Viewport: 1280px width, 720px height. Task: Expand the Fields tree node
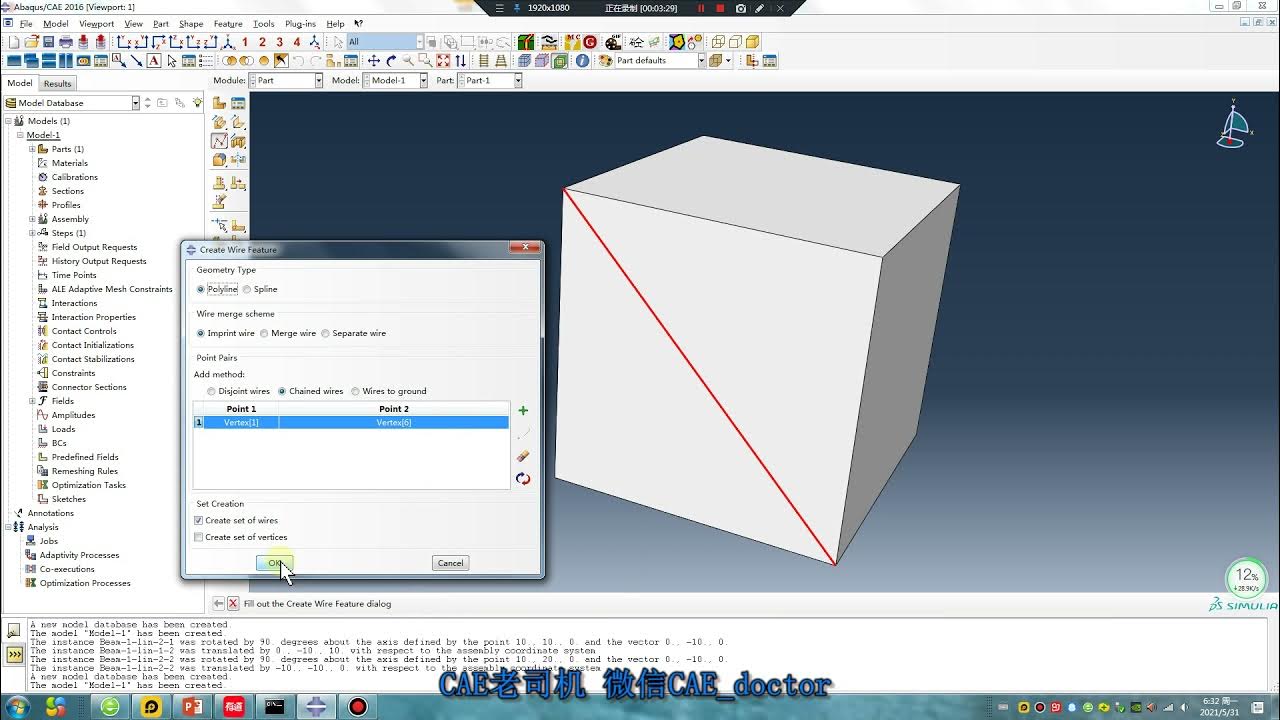click(x=32, y=401)
